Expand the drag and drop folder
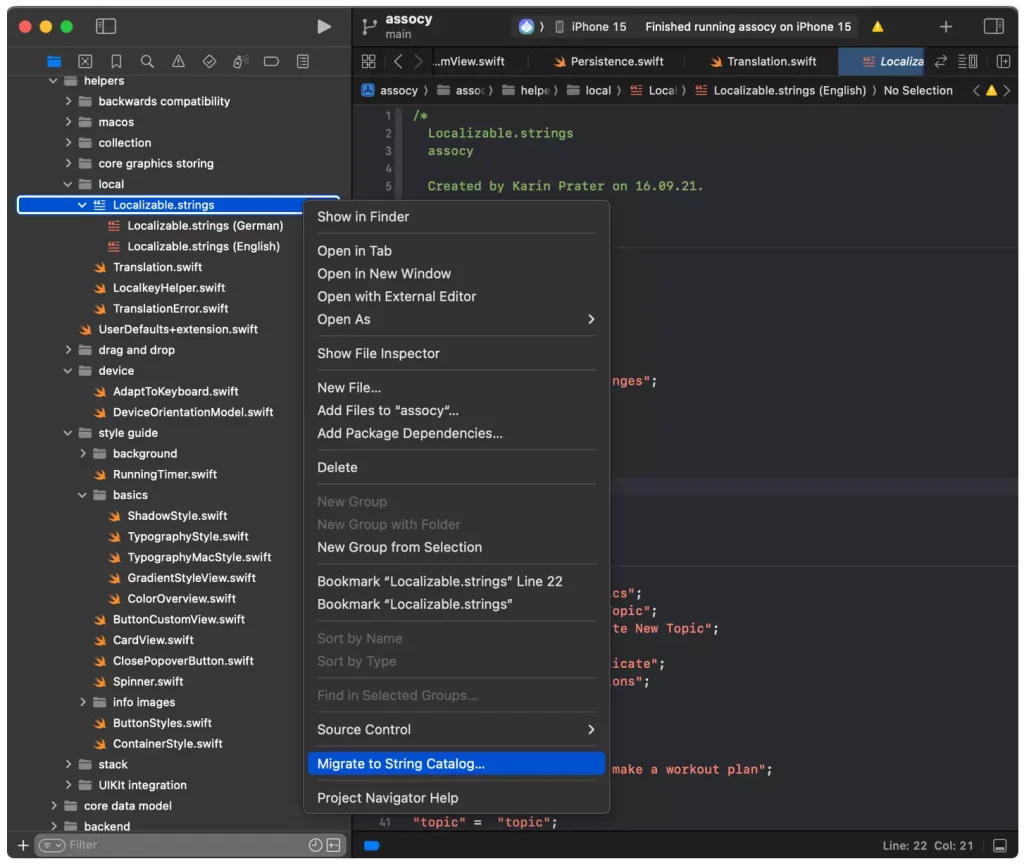 (68, 350)
